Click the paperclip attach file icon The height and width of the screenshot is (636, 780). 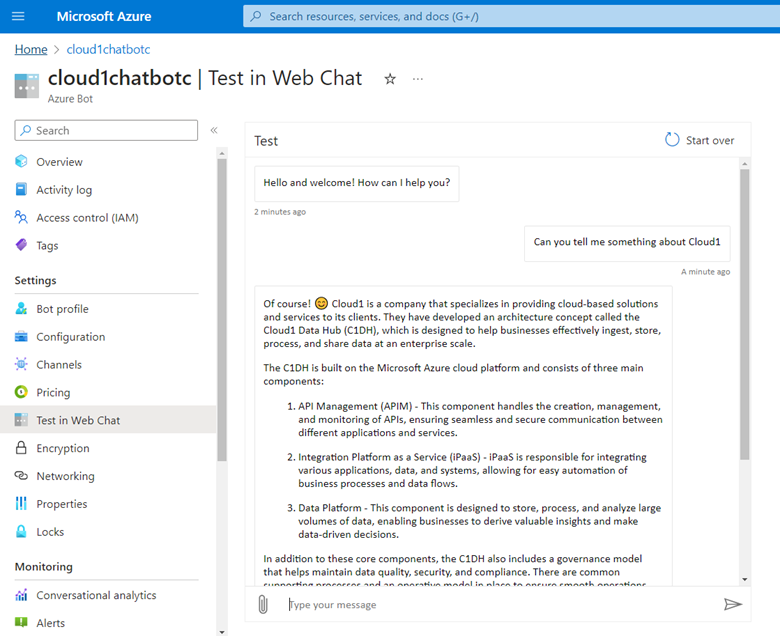(263, 605)
